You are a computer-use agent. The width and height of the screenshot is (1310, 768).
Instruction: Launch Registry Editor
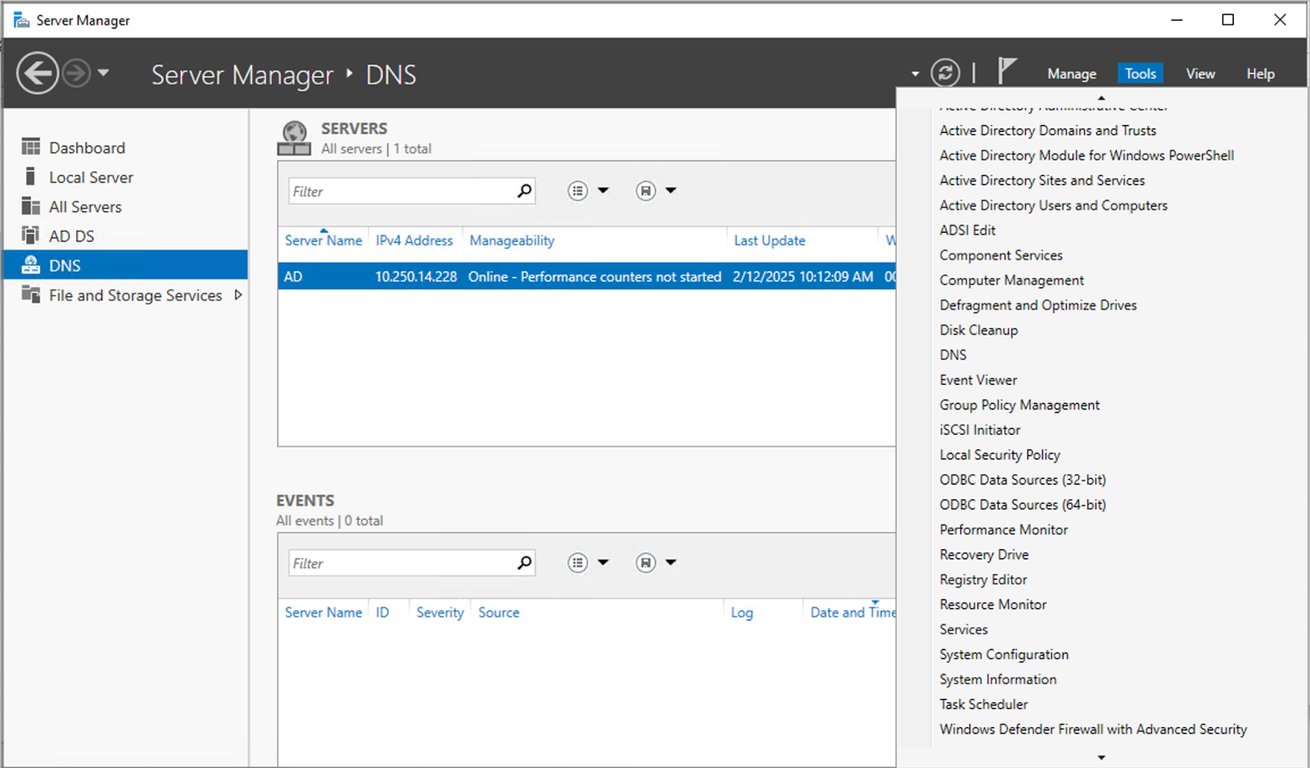pos(983,580)
